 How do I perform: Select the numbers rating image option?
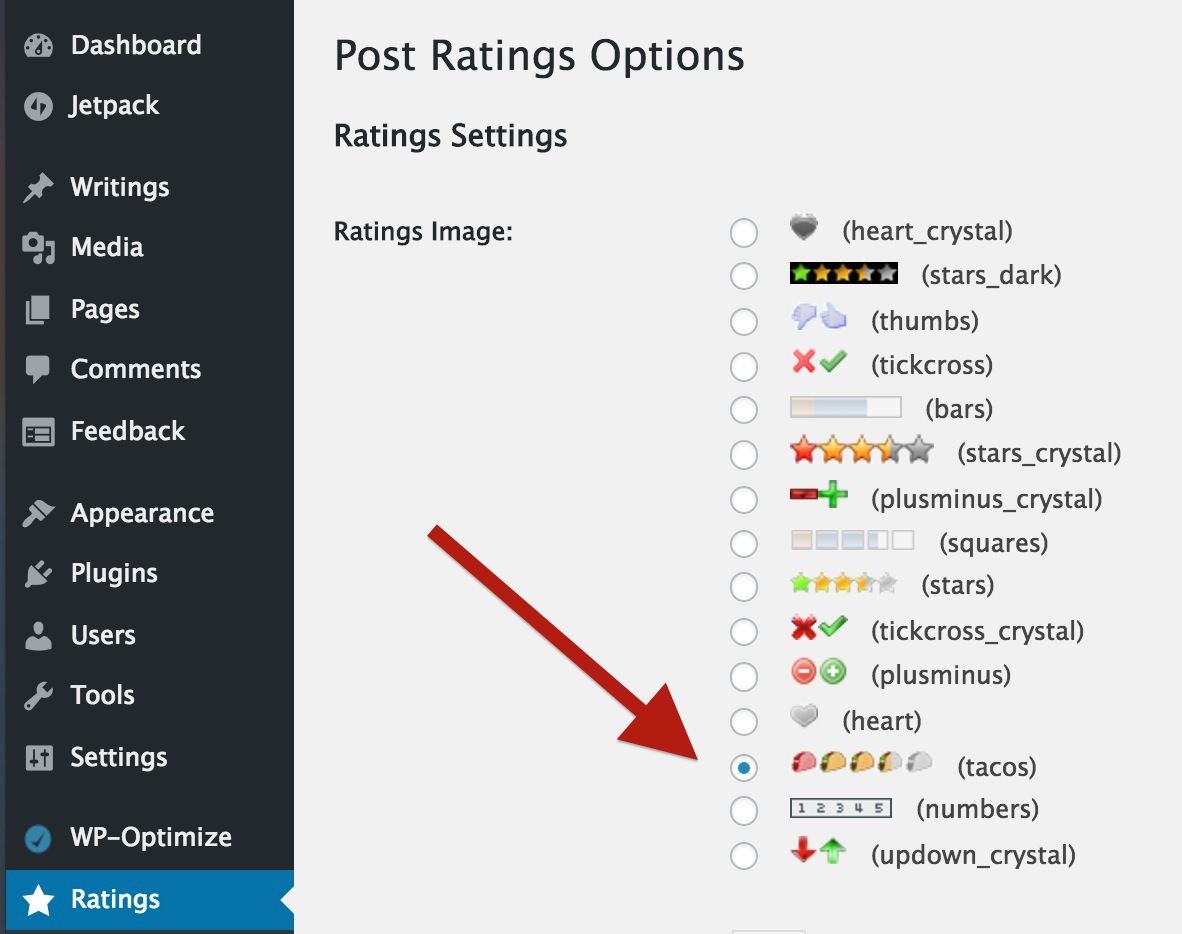(x=744, y=810)
